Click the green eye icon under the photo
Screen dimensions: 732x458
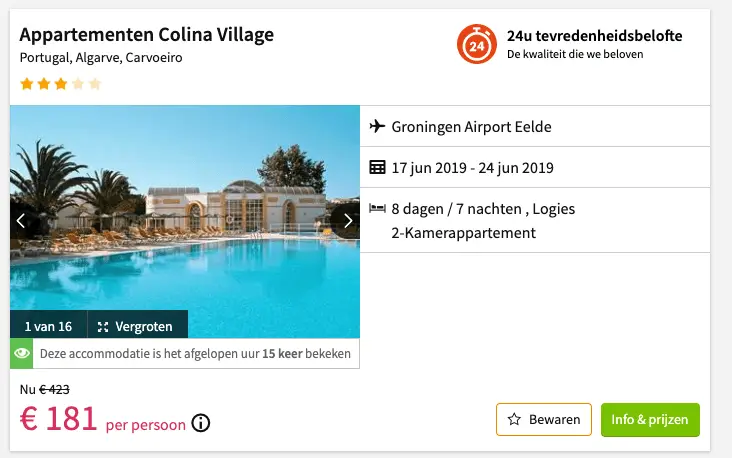tap(21, 353)
